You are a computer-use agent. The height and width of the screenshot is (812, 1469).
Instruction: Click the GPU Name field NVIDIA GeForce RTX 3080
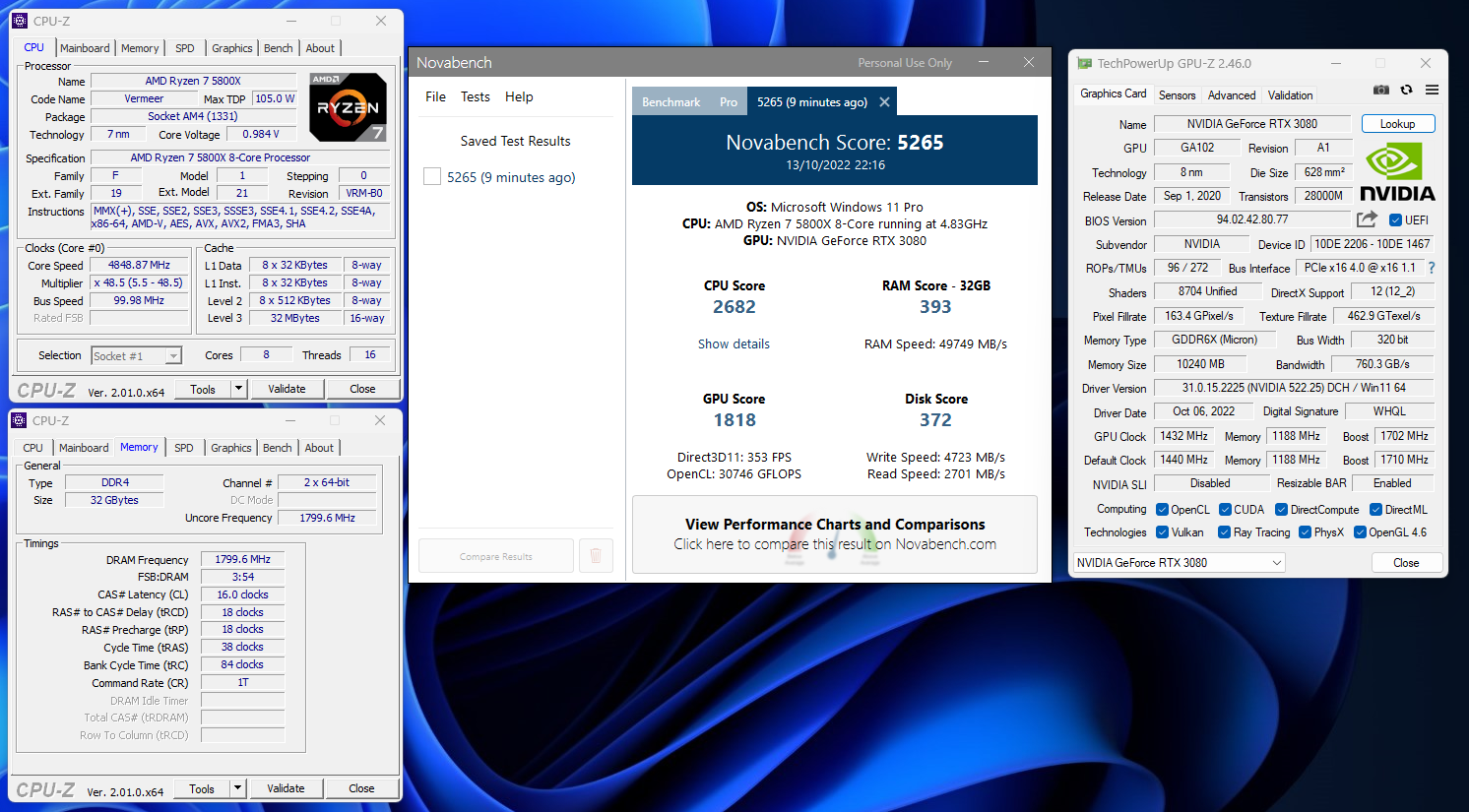pyautogui.click(x=1252, y=124)
